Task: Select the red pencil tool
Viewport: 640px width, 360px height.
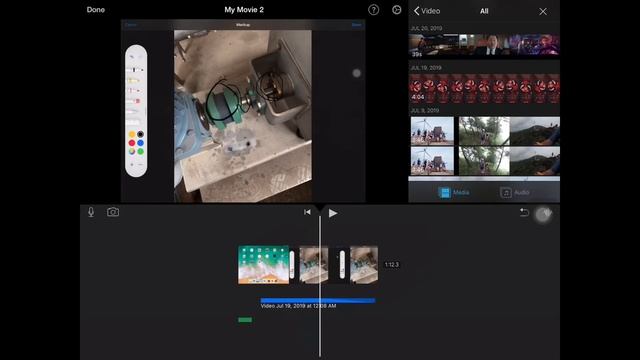Action: click(134, 90)
